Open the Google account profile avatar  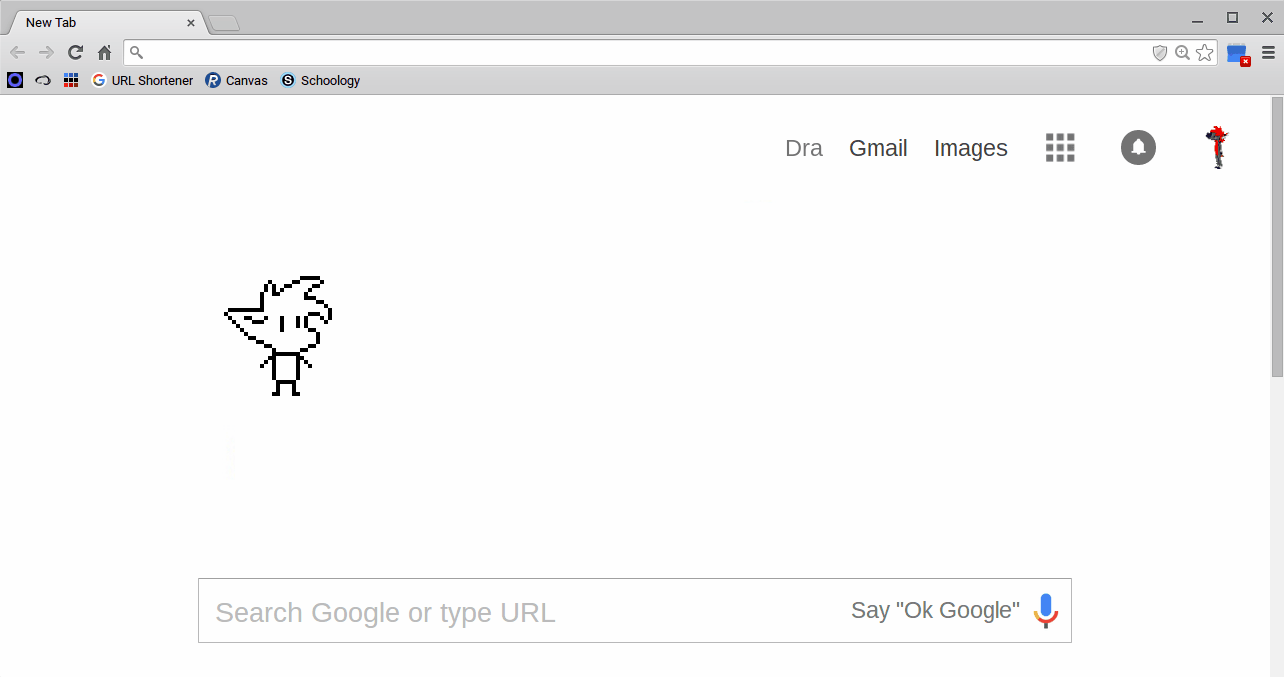[x=1217, y=148]
